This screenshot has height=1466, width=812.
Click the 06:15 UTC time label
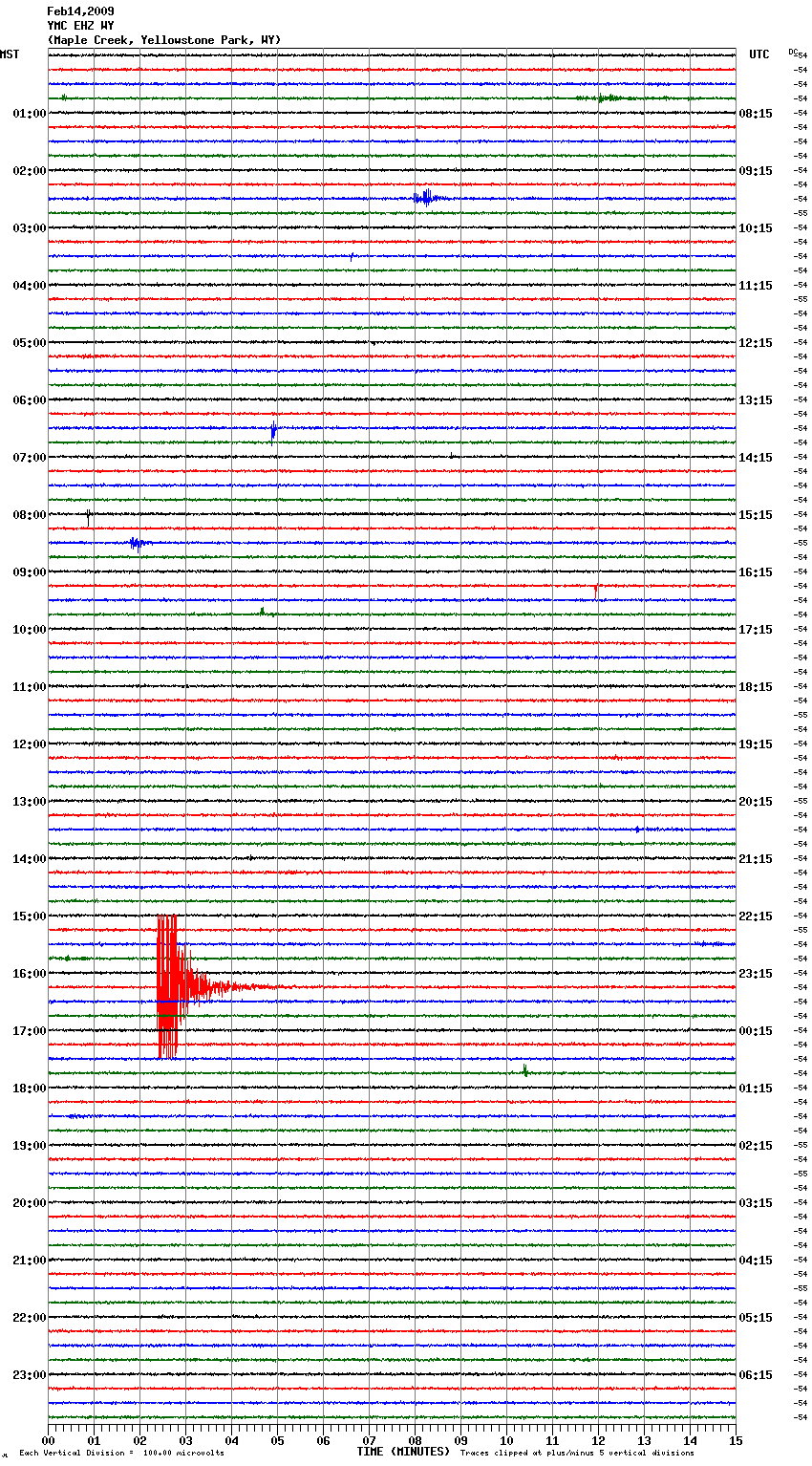click(756, 1375)
